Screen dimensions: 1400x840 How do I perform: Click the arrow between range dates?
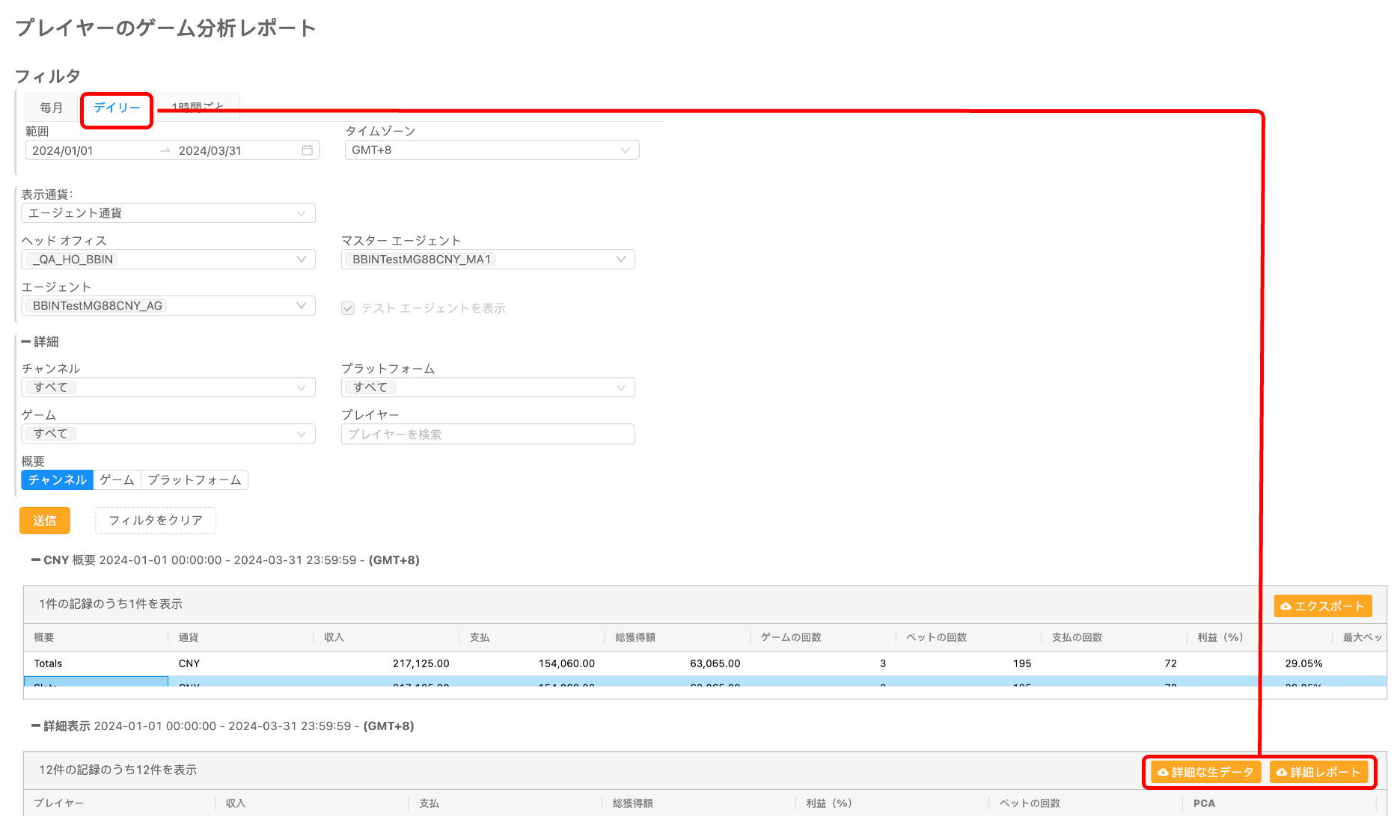(x=165, y=150)
